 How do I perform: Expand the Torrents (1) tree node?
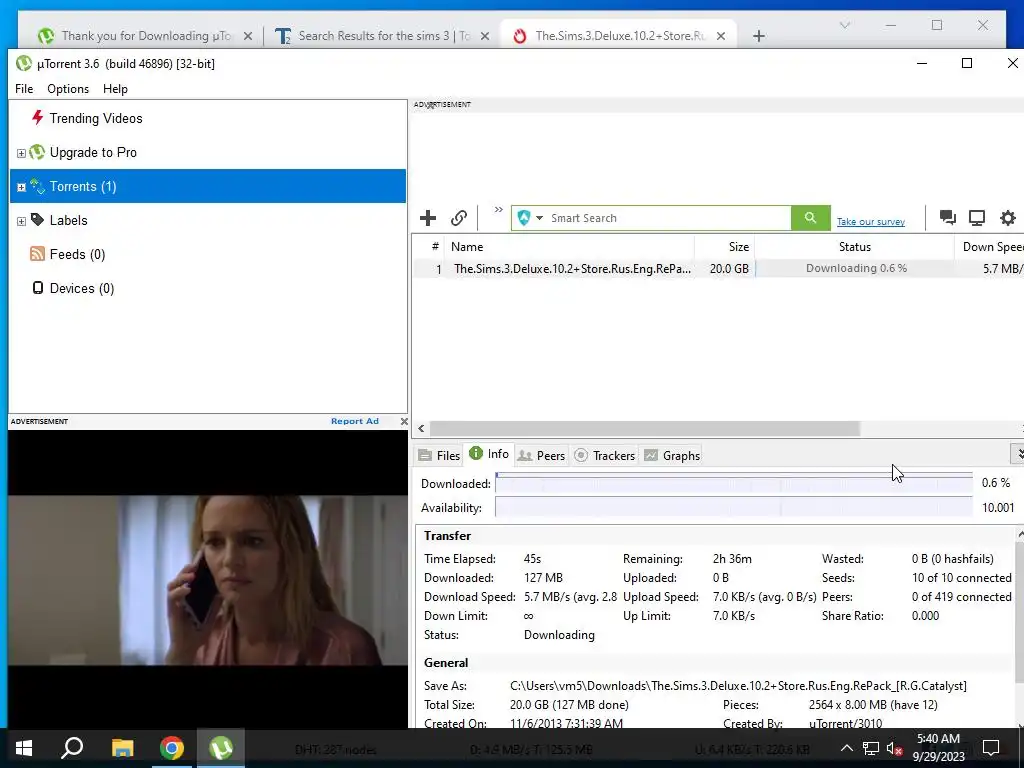(21, 187)
